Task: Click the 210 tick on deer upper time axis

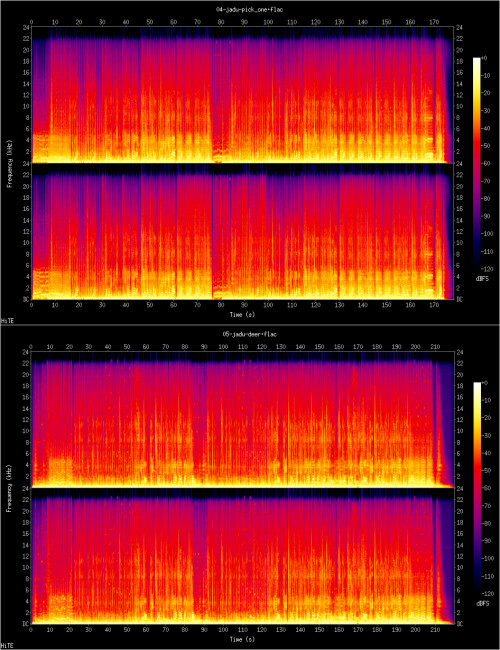Action: coord(434,346)
